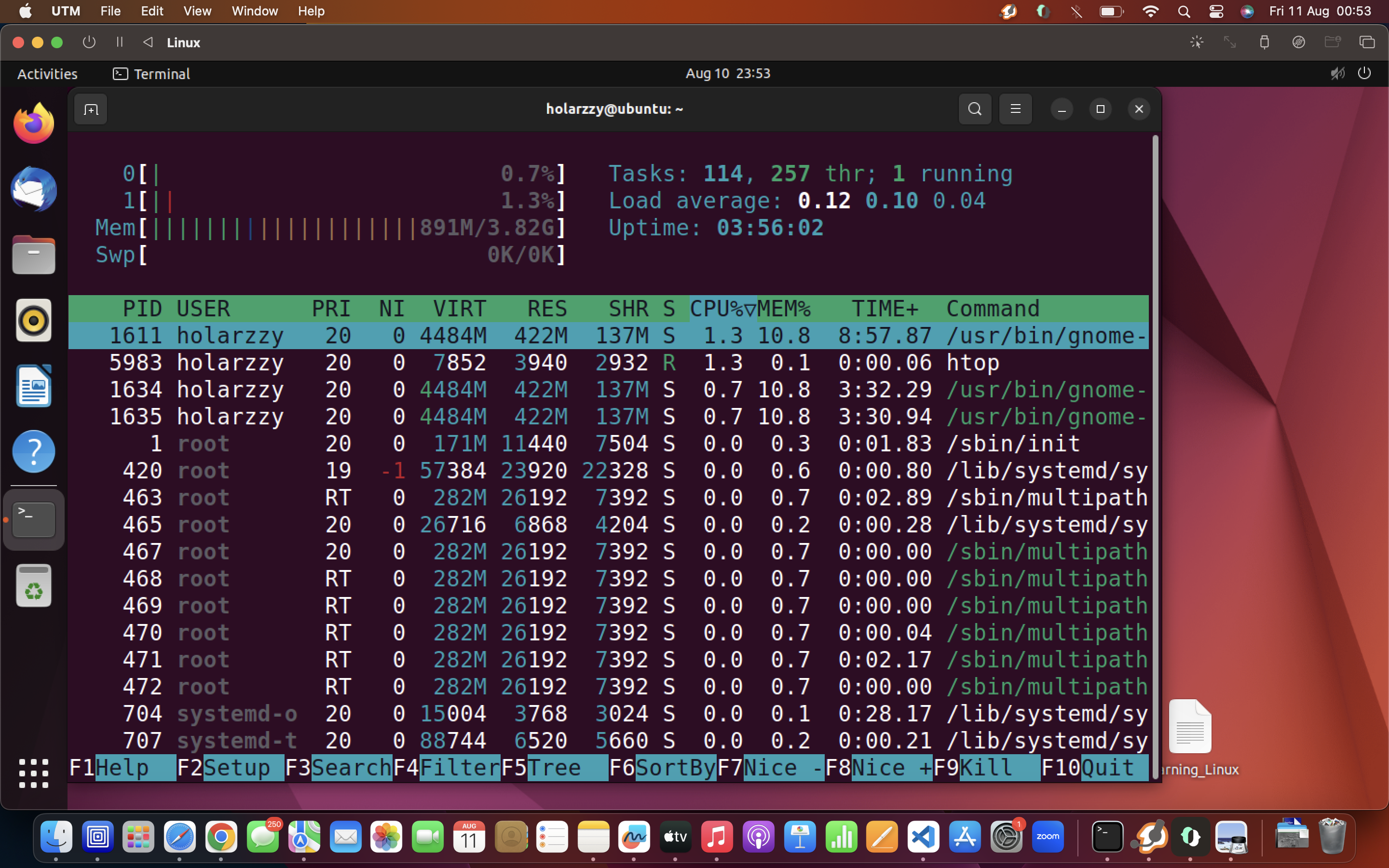Click the UTM power button in toolbar
The height and width of the screenshot is (868, 1389).
[x=89, y=42]
